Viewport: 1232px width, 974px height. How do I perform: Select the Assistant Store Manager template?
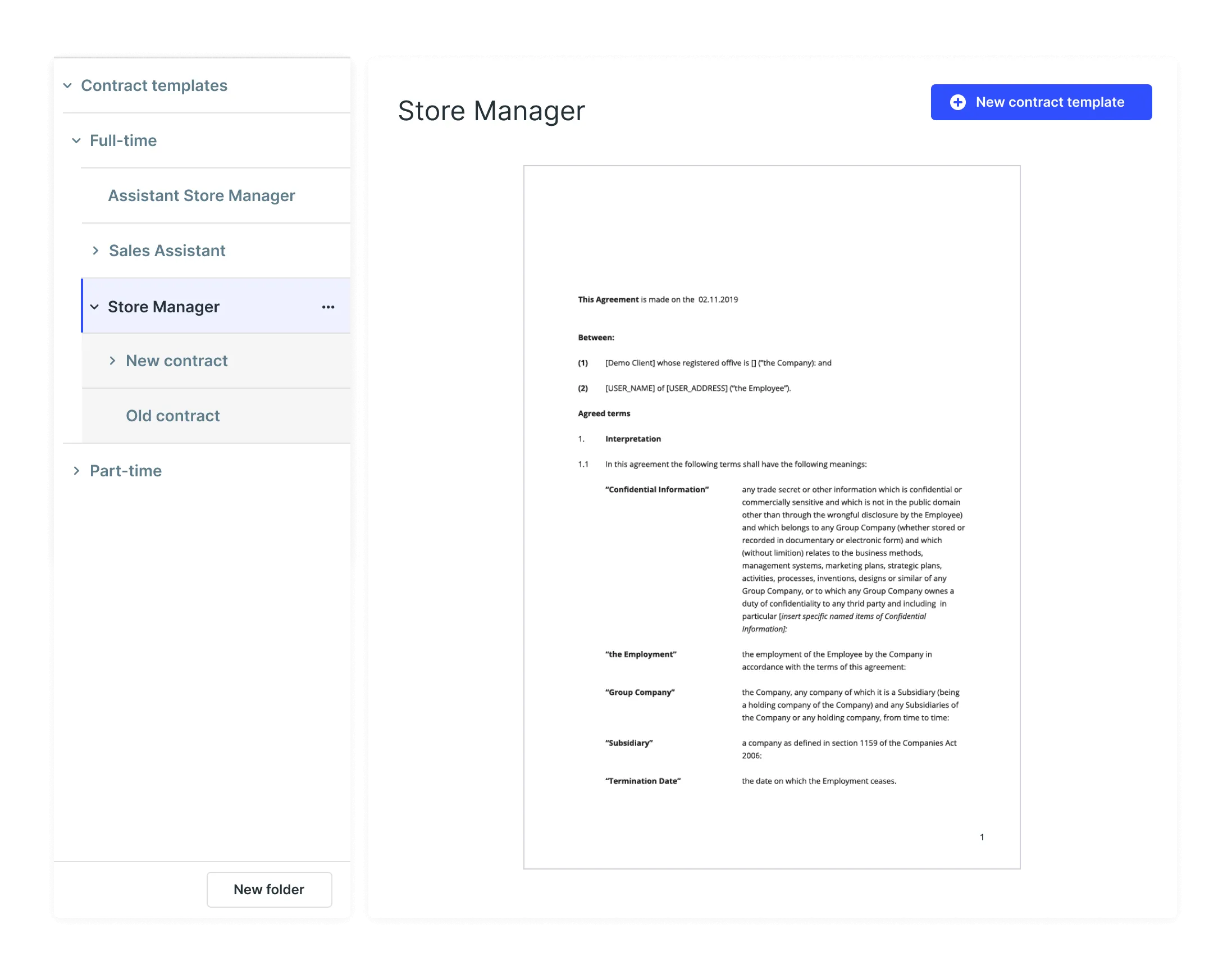[x=202, y=196]
